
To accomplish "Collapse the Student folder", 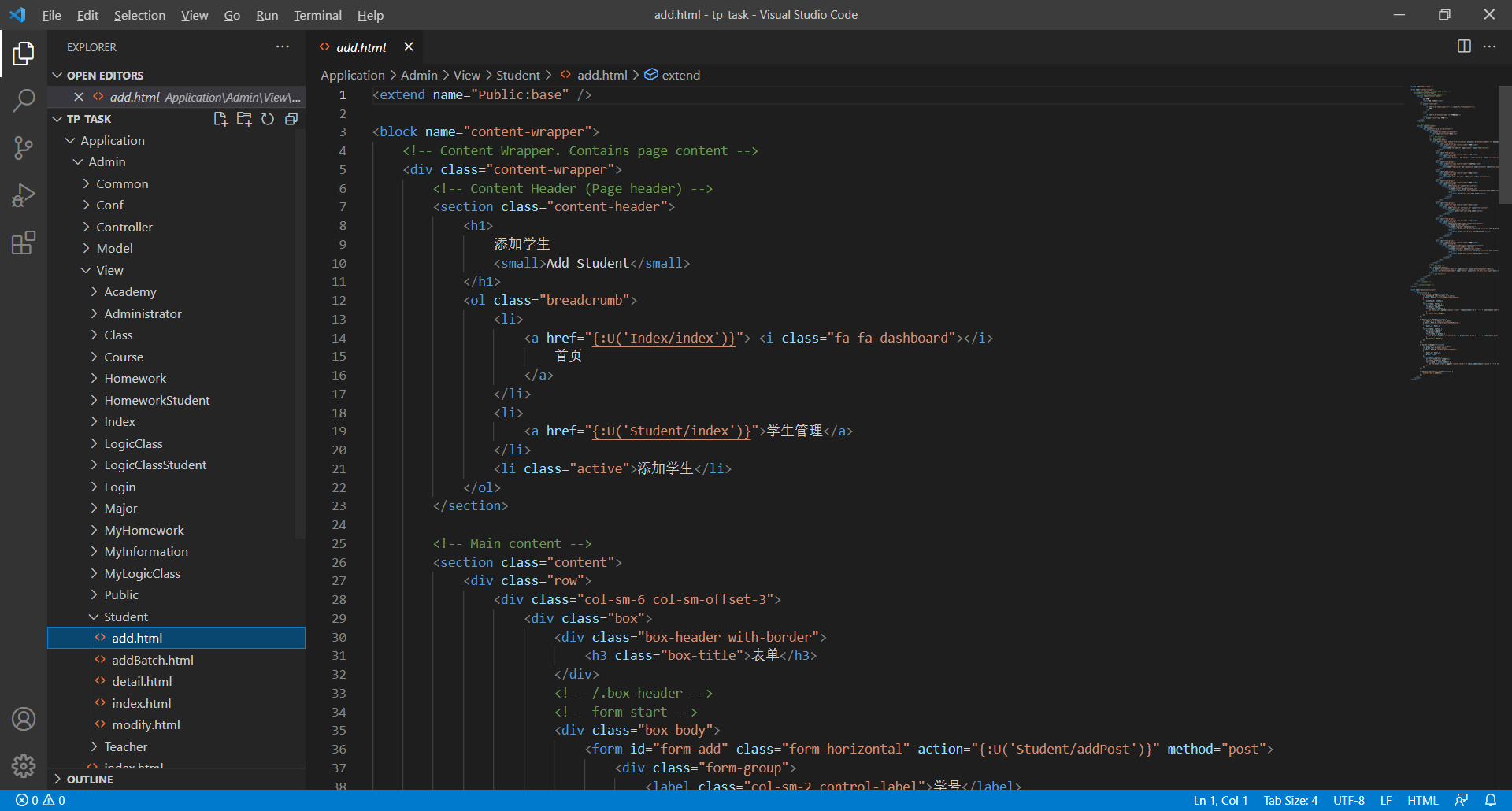I will [176, 617].
